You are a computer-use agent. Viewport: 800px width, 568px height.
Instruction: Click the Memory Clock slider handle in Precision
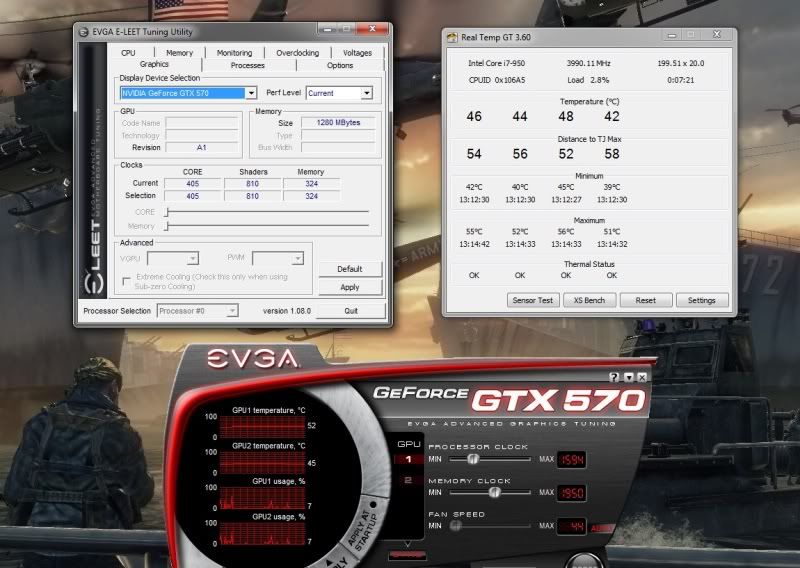494,492
